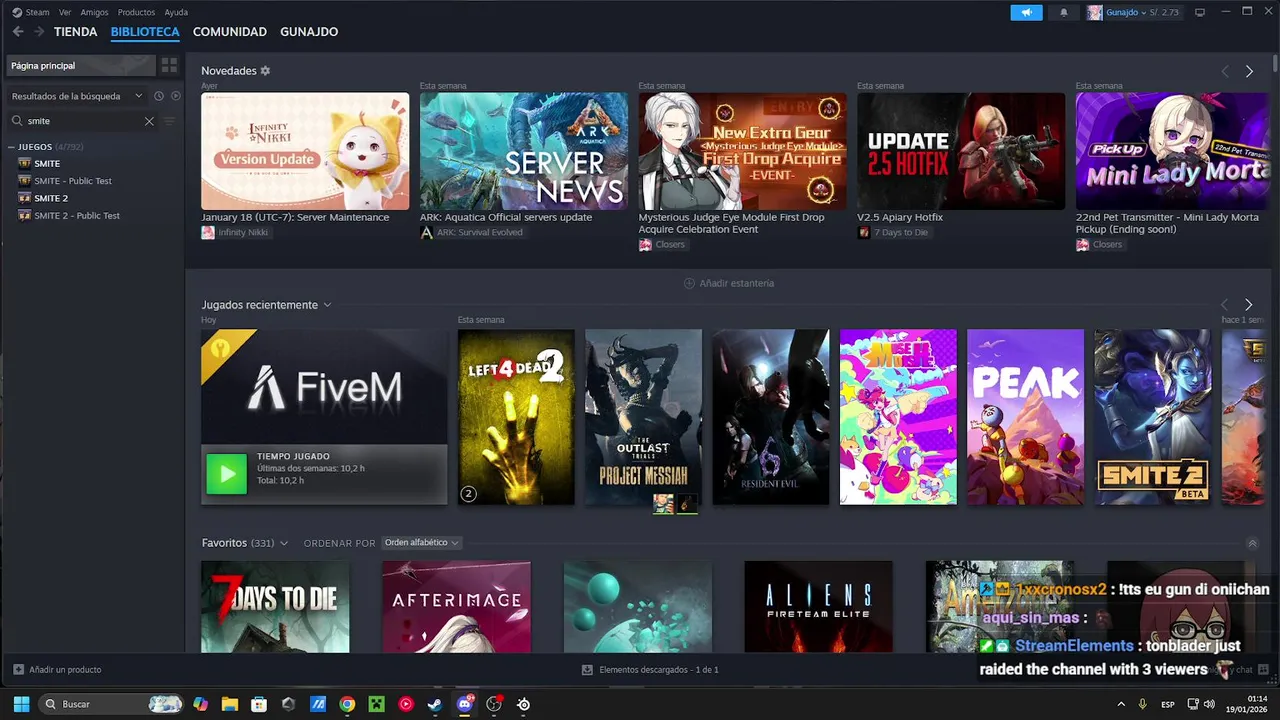The width and height of the screenshot is (1280, 720).
Task: Open Resultados de la búsqueda dropdown
Action: [77, 96]
